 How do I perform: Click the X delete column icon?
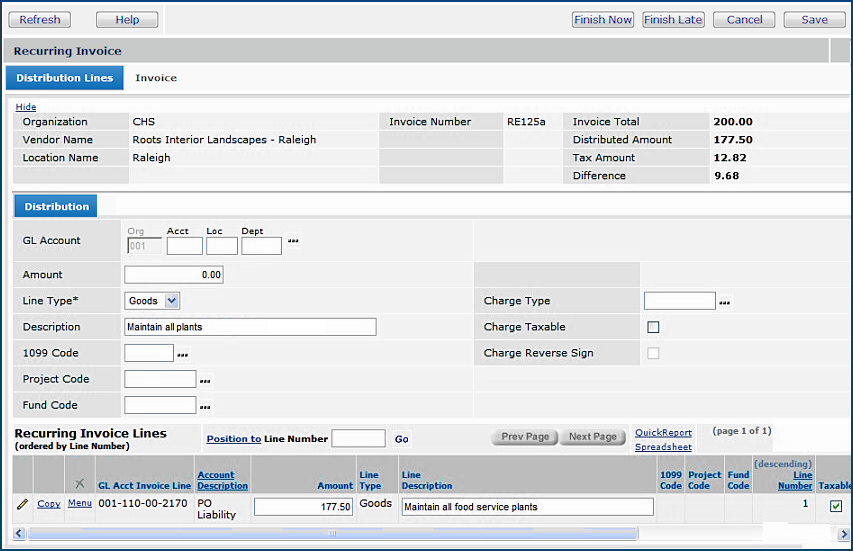80,484
